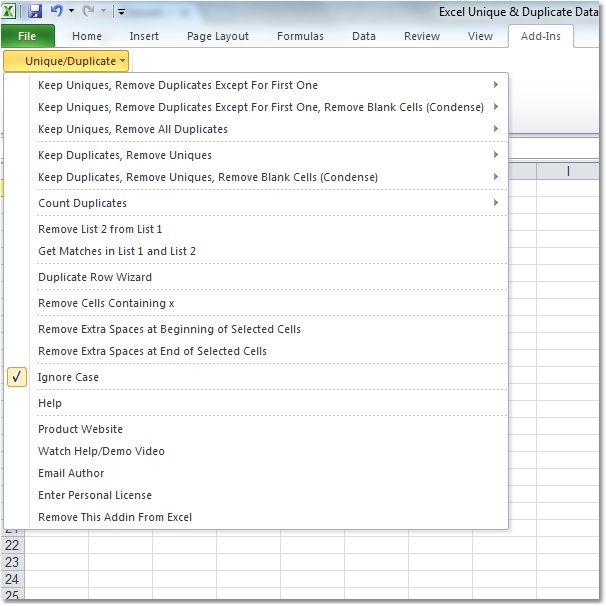Switch to the Formulas ribbon tab
This screenshot has height=606, width=606.
(300, 36)
